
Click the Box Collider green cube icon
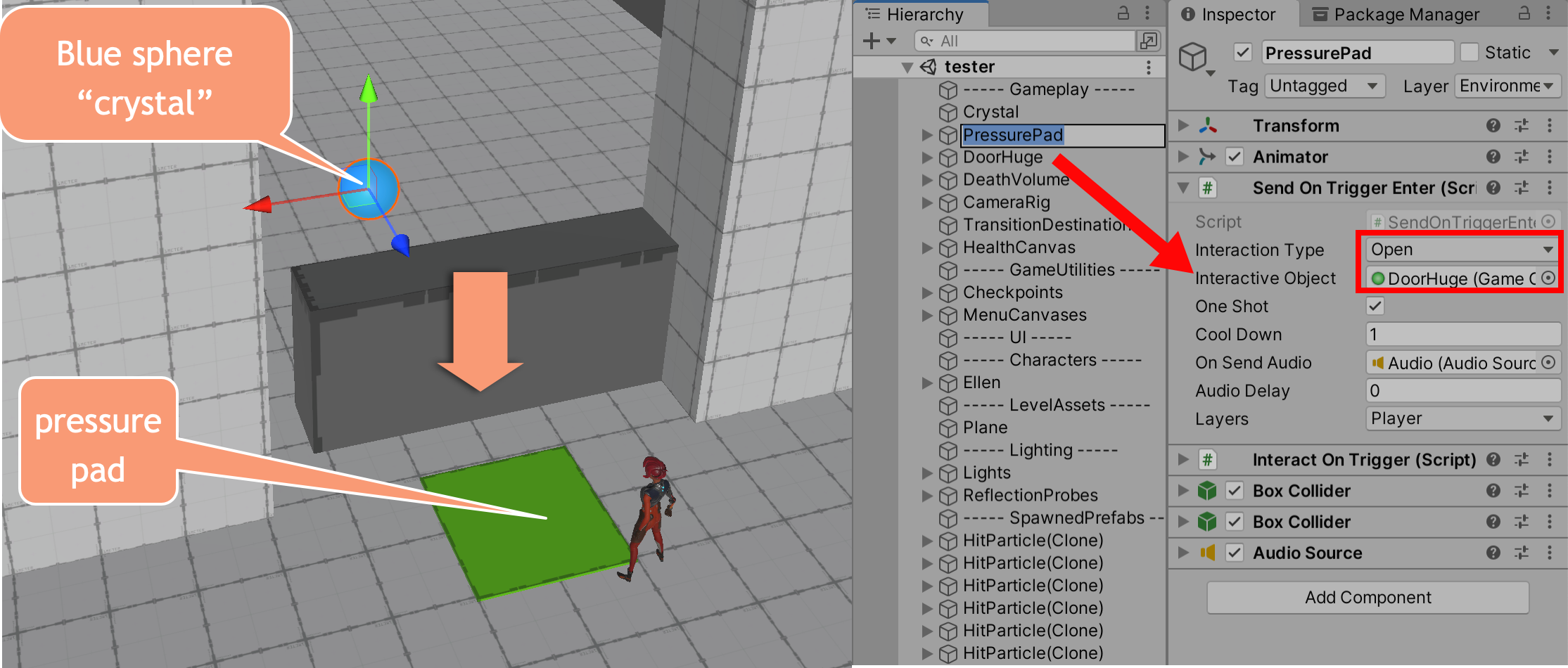click(x=1207, y=491)
